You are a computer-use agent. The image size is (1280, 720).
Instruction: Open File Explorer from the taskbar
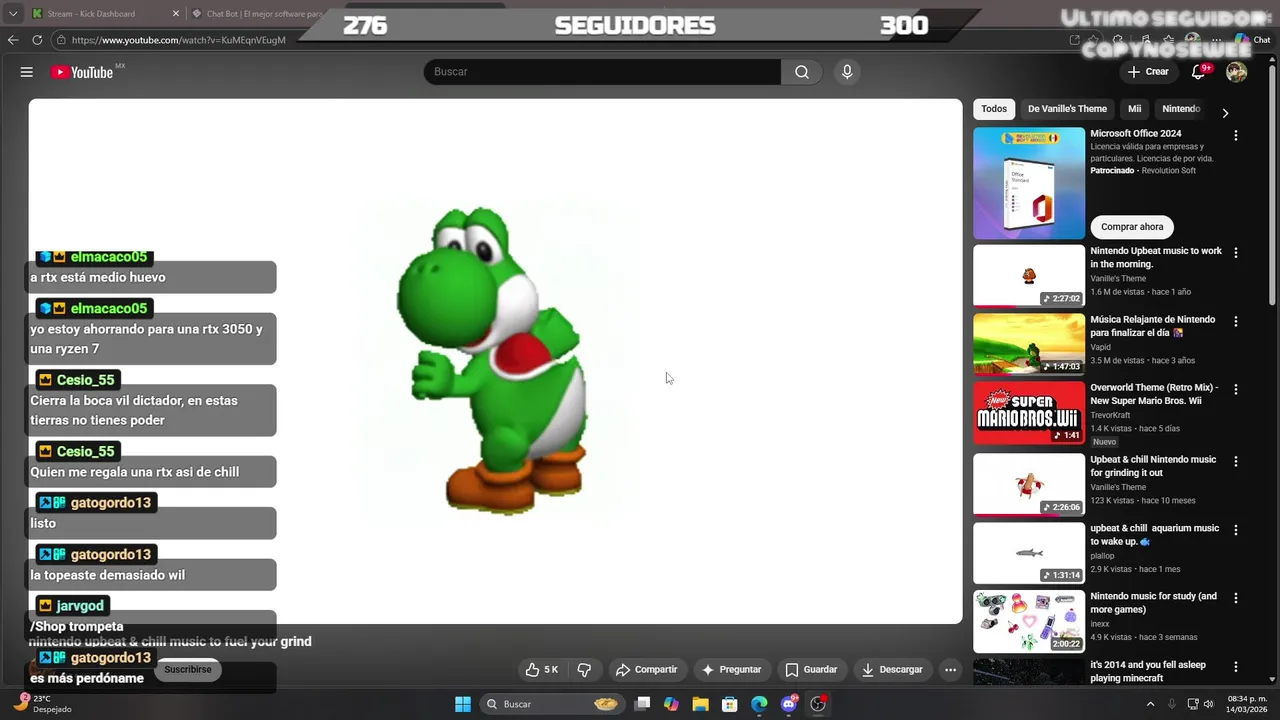pyautogui.click(x=700, y=704)
